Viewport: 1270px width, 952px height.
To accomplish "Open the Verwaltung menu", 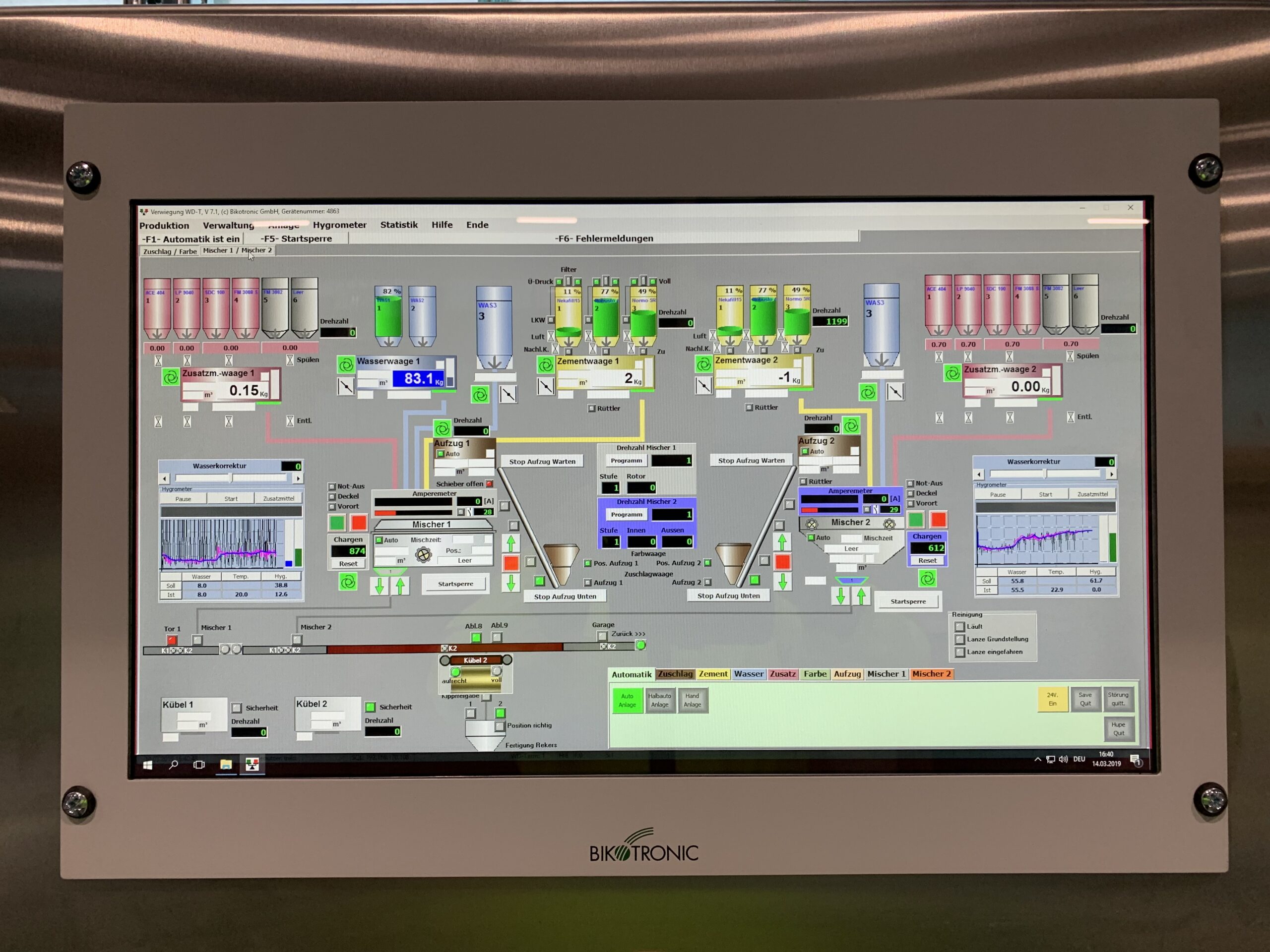I will [x=229, y=226].
